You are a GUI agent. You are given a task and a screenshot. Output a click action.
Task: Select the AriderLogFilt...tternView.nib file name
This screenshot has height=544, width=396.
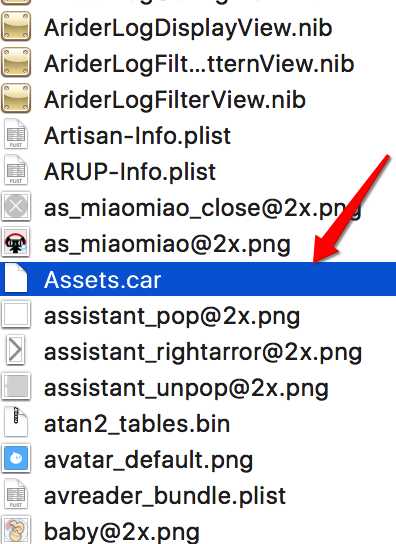coord(199,64)
